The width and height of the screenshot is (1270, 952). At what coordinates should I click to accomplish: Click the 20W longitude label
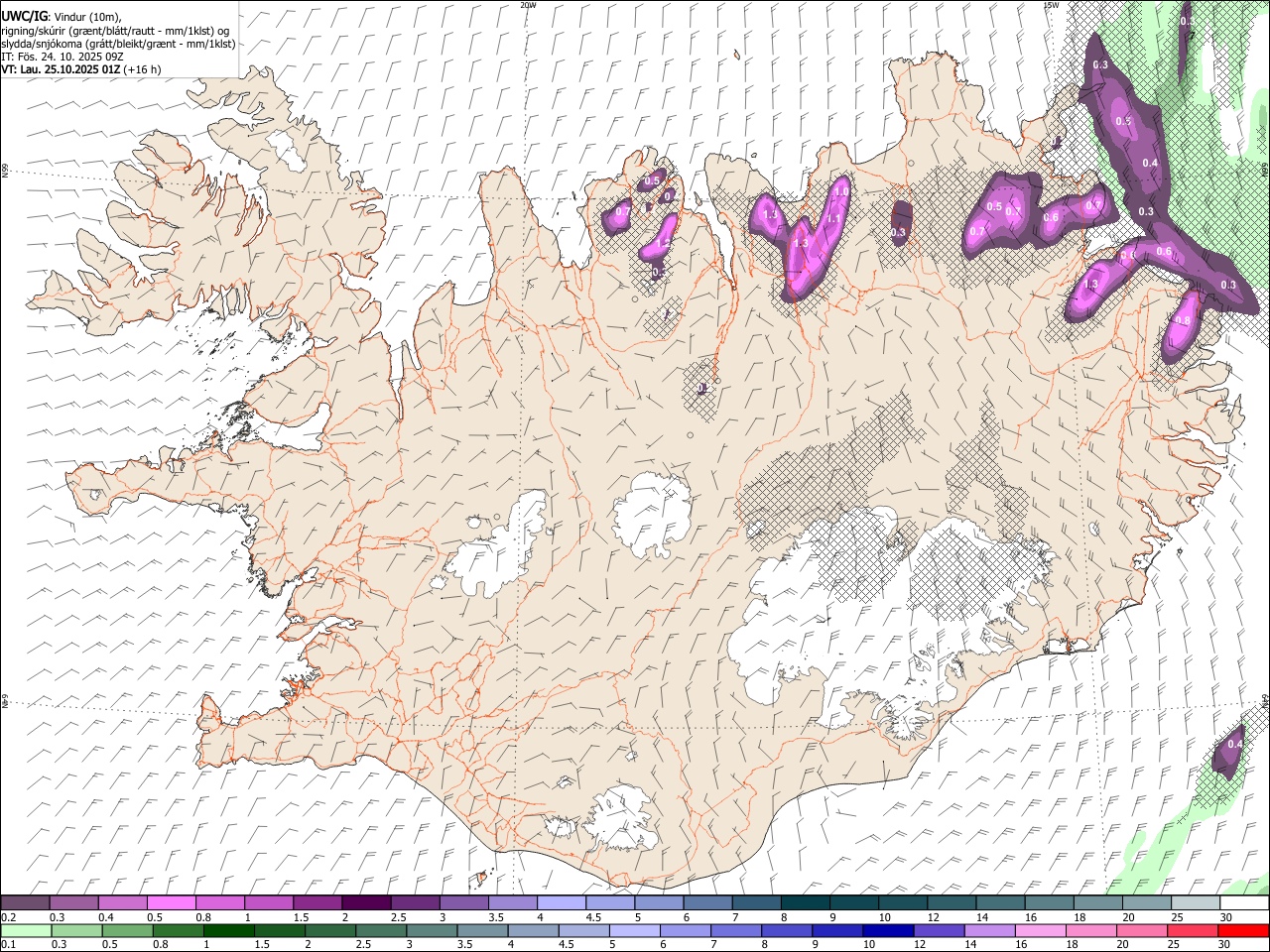point(529,5)
